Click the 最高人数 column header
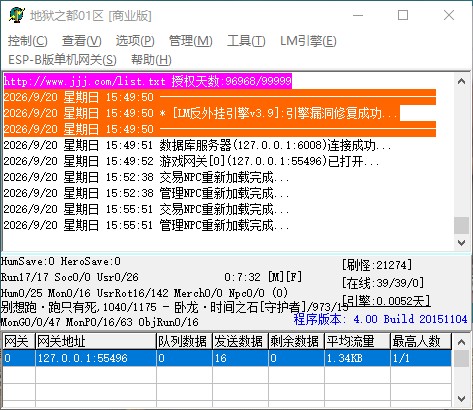This screenshot has width=473, height=410. pos(421,341)
